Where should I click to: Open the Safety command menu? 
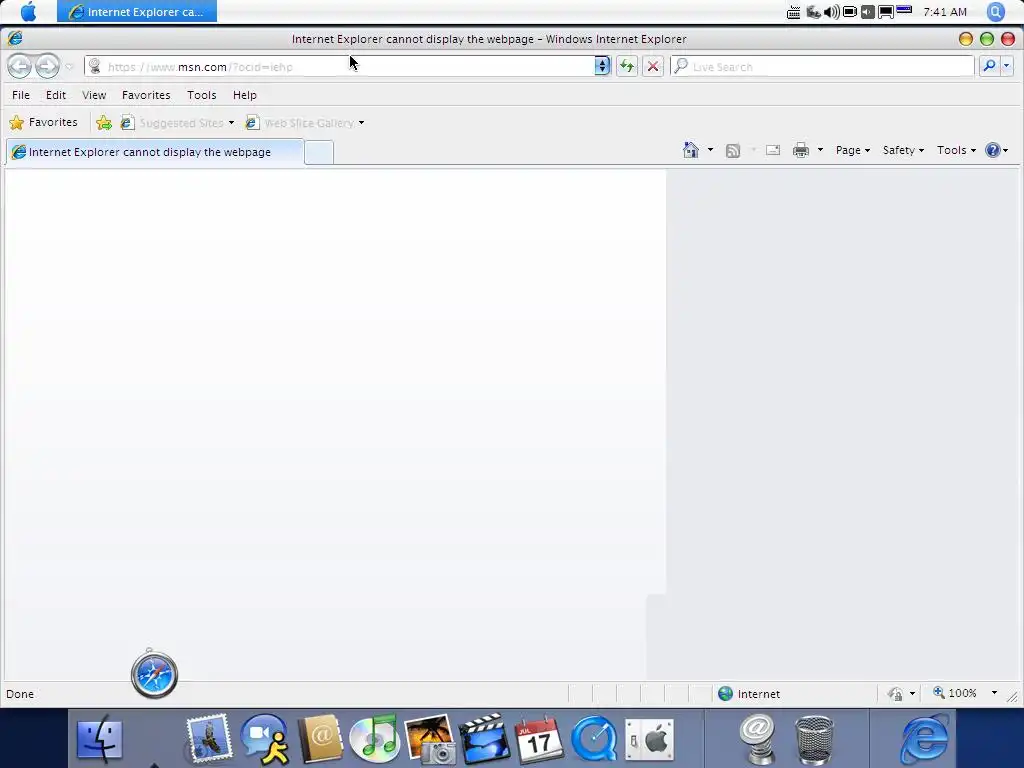(903, 150)
